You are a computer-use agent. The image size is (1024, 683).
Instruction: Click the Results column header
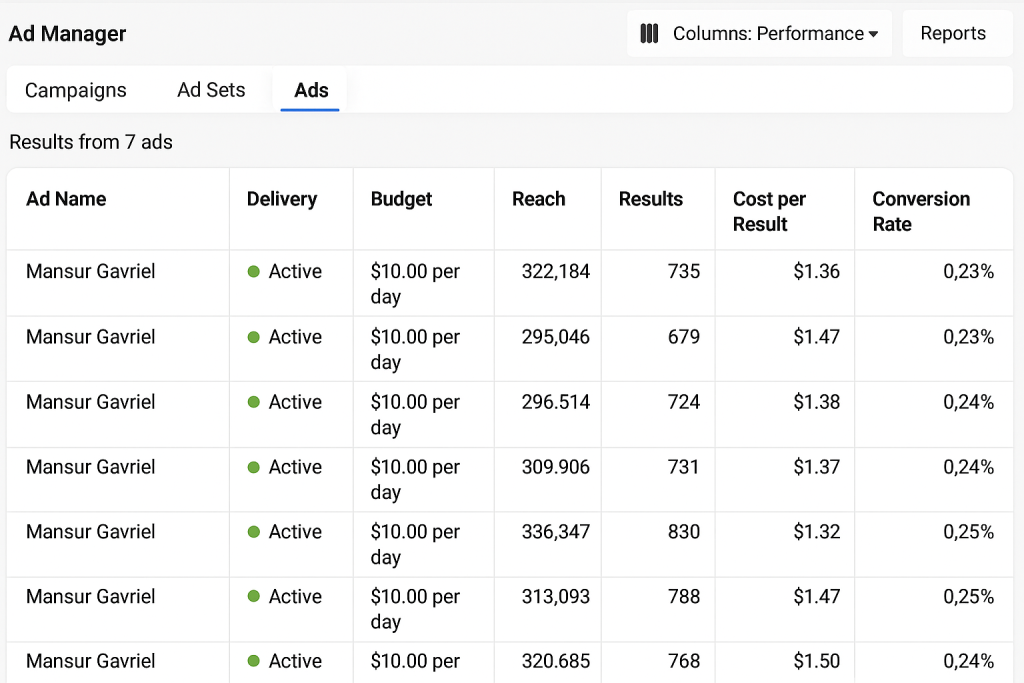650,199
